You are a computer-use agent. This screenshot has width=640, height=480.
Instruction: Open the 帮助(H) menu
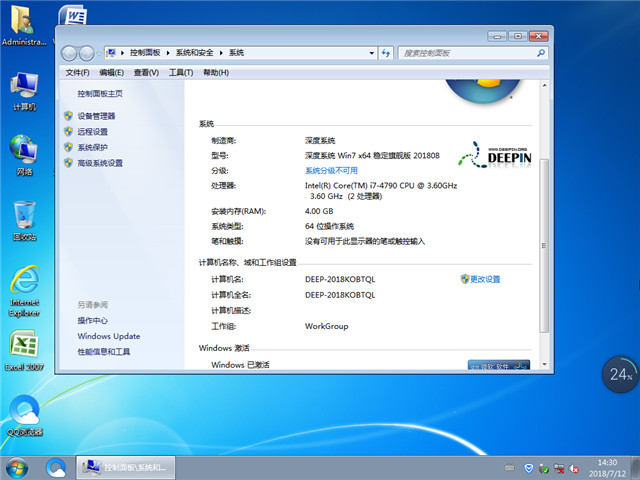[x=216, y=73]
